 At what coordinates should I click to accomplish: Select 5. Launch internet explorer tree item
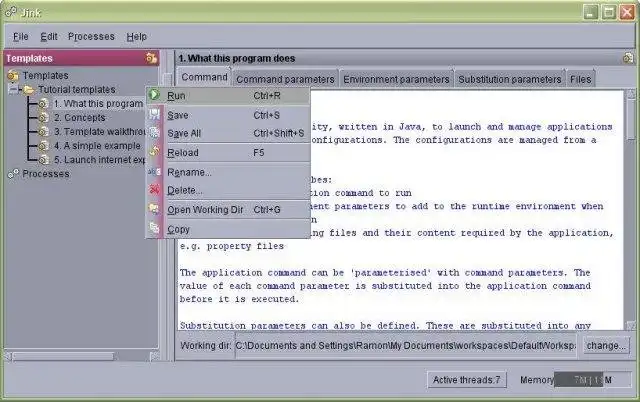pyautogui.click(x=100, y=160)
